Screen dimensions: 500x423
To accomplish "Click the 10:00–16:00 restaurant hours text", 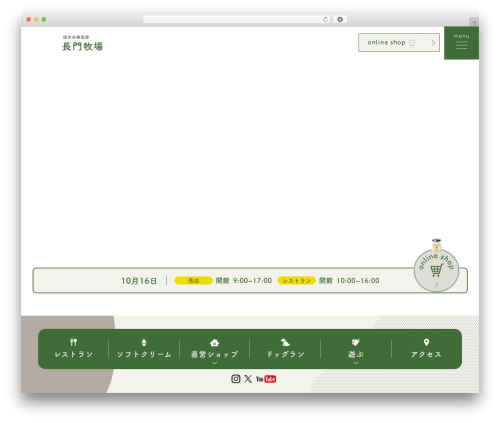I will click(x=358, y=281).
